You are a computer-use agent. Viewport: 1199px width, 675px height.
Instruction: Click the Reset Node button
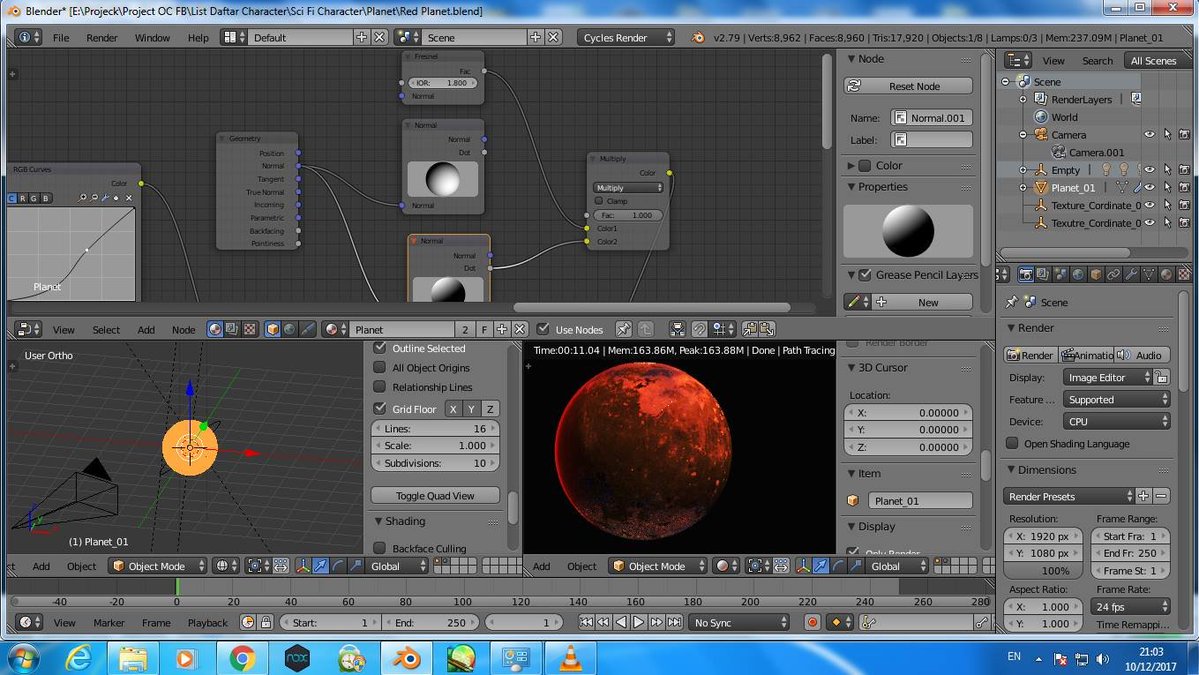click(x=907, y=86)
